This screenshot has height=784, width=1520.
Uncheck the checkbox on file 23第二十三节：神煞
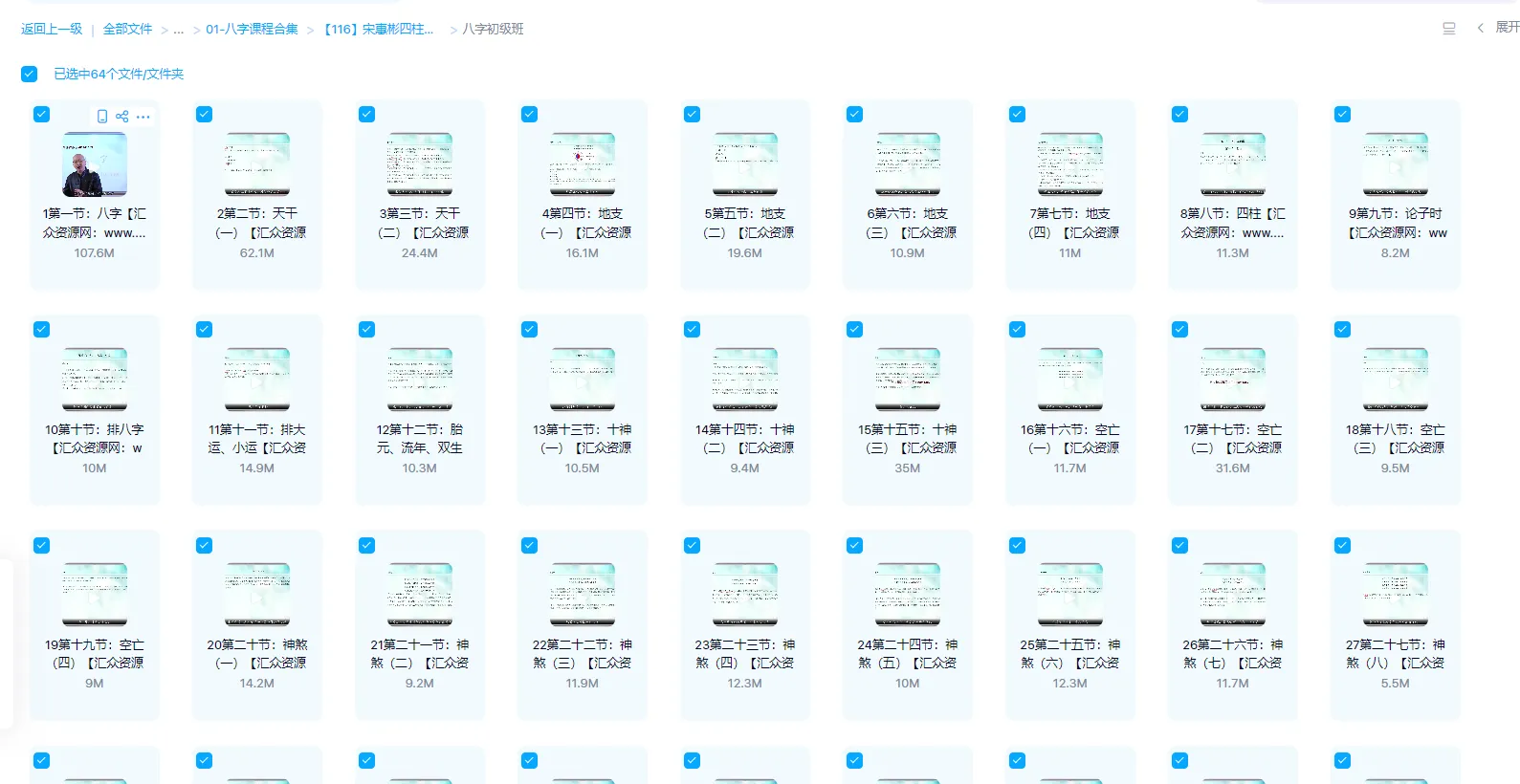(692, 545)
